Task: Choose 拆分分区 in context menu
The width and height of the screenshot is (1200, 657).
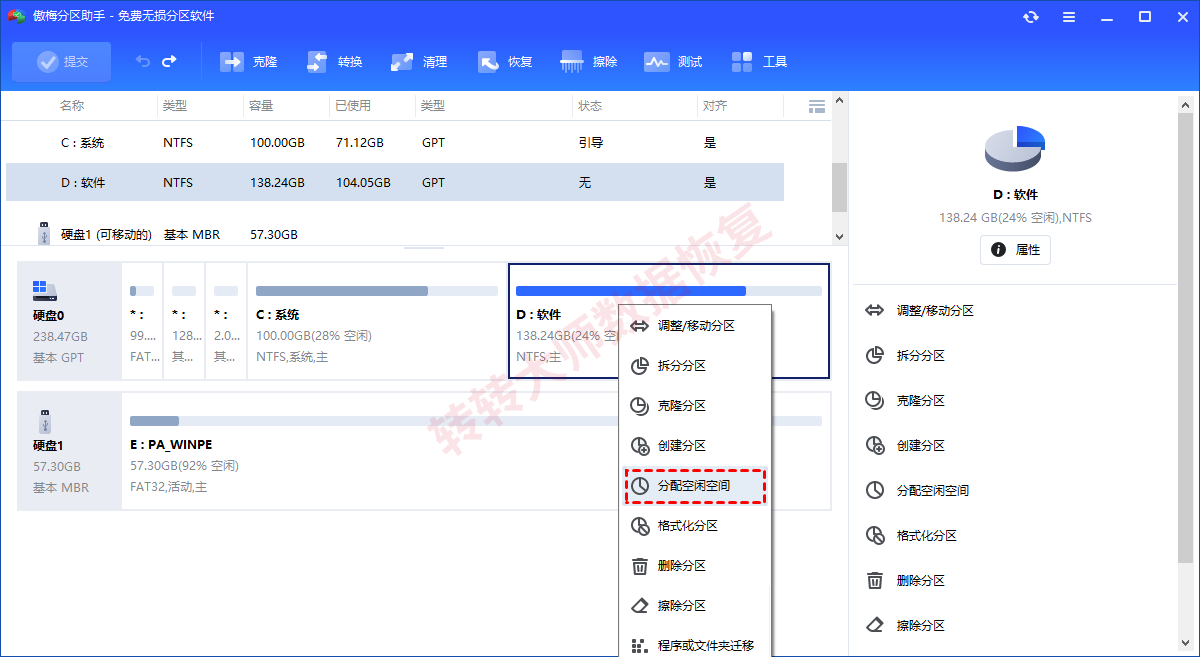Action: click(x=695, y=366)
